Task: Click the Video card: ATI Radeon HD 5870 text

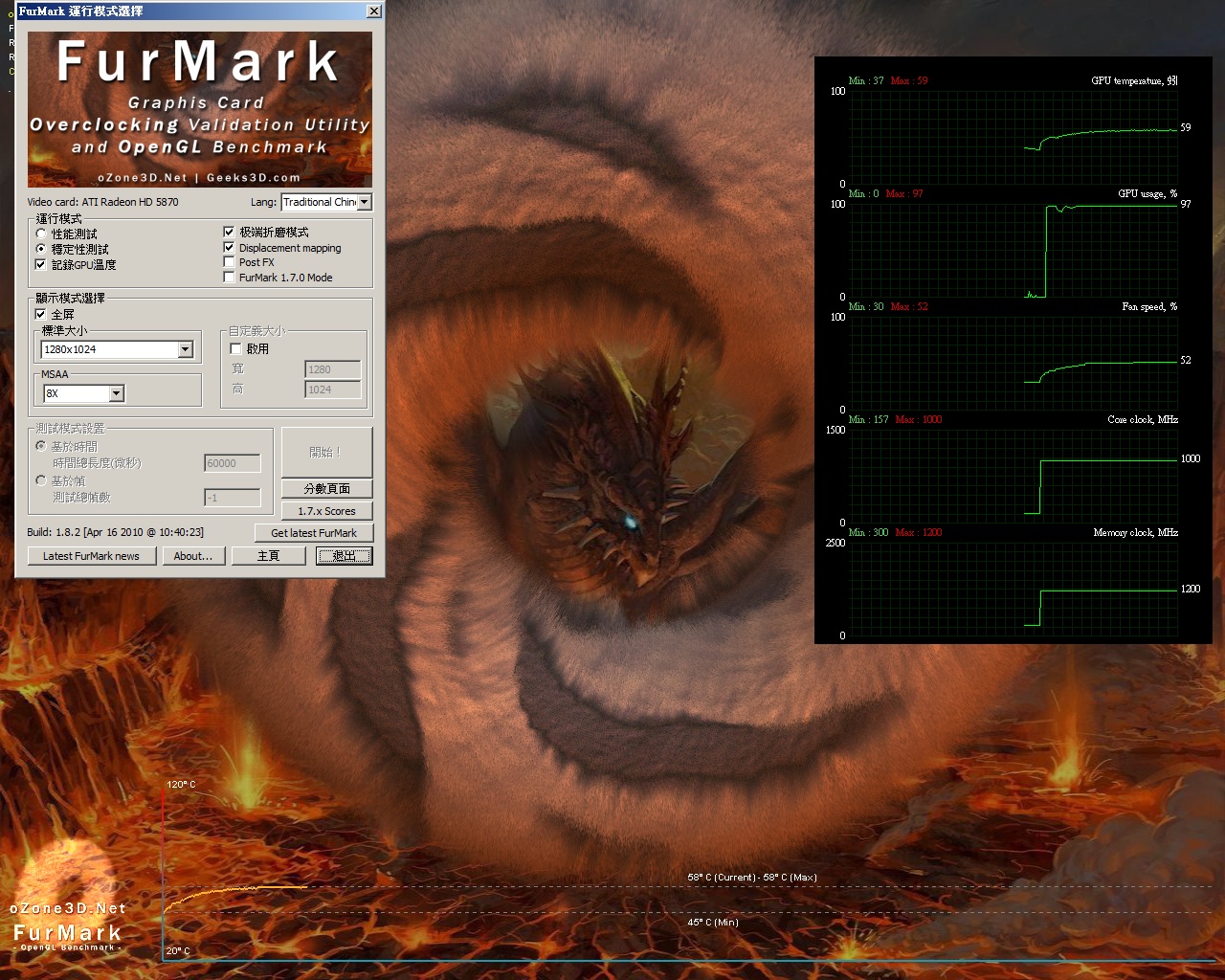Action: point(102,202)
